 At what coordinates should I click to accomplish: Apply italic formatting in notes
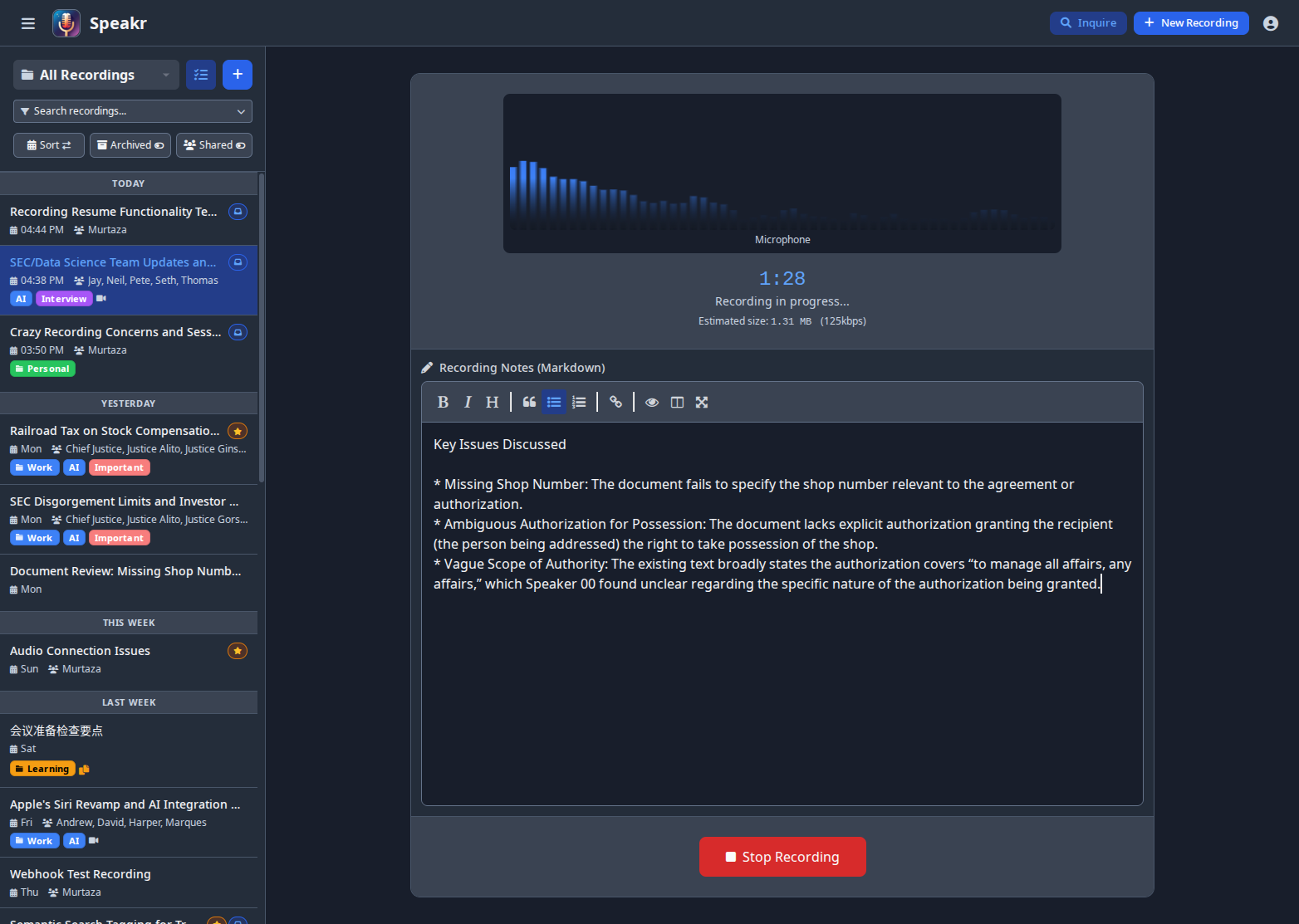[468, 403]
